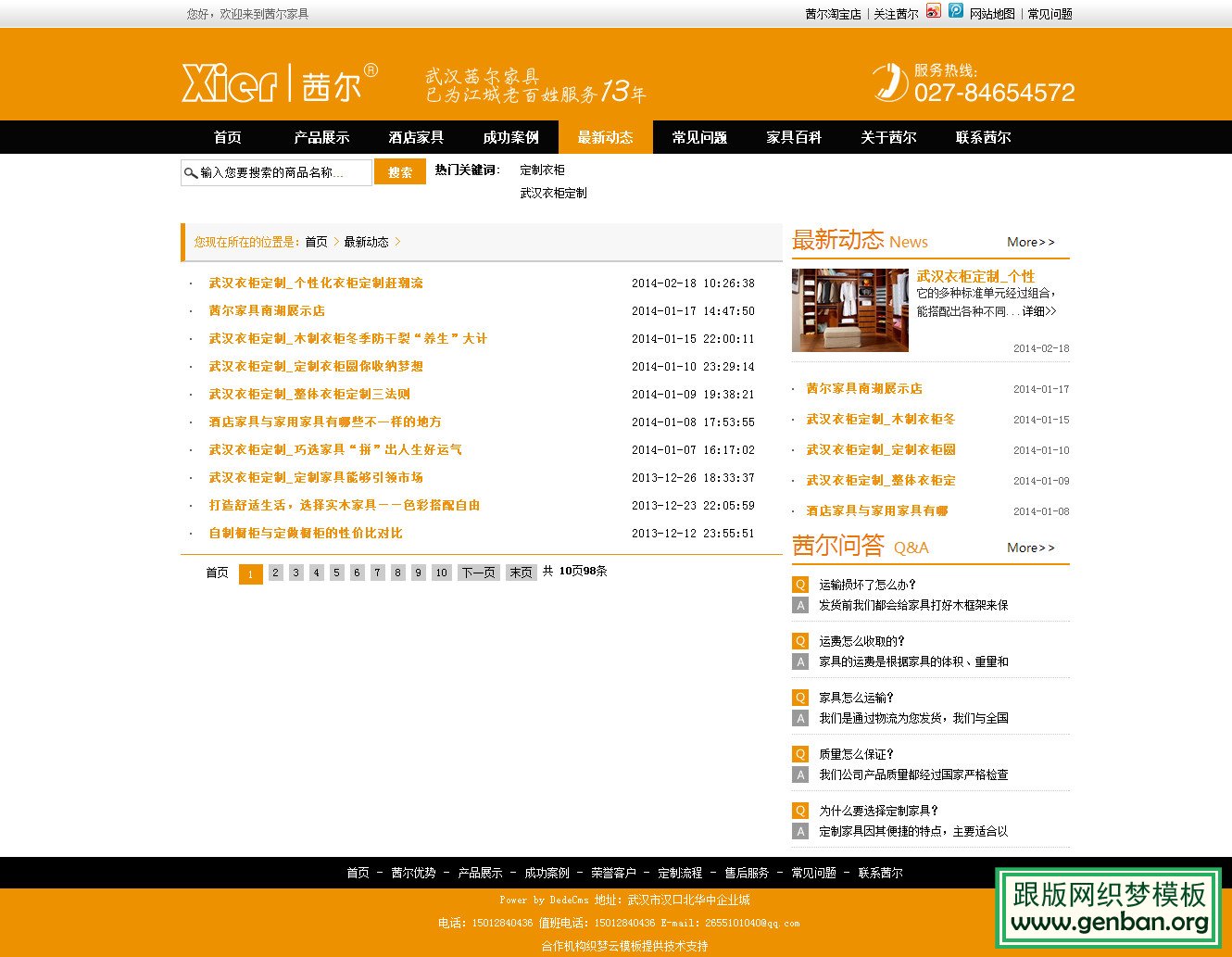Open article 茜尔家具南湖展示店 in the list
The image size is (1232, 957).
269,310
